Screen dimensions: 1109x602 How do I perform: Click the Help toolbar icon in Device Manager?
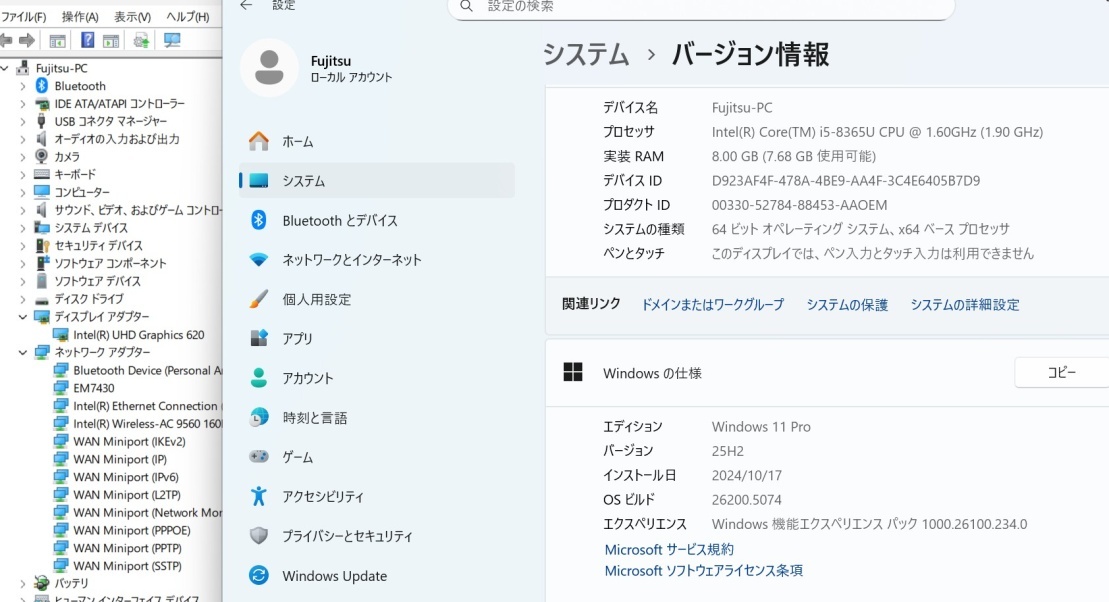pyautogui.click(x=88, y=41)
